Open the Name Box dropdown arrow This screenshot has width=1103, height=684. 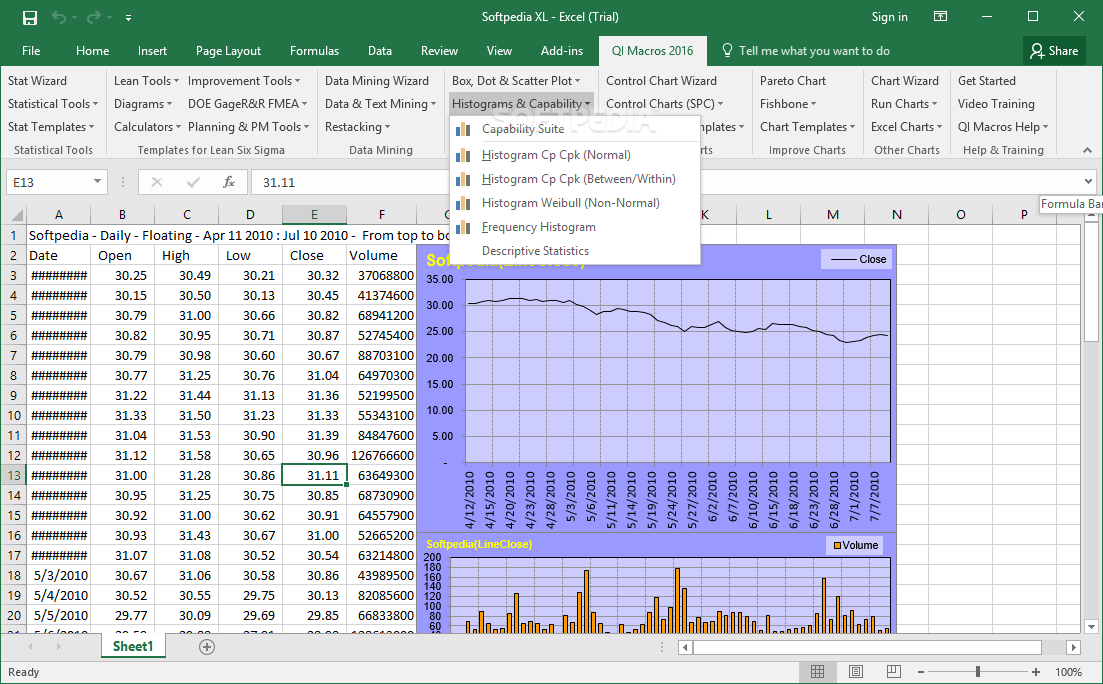tap(97, 182)
